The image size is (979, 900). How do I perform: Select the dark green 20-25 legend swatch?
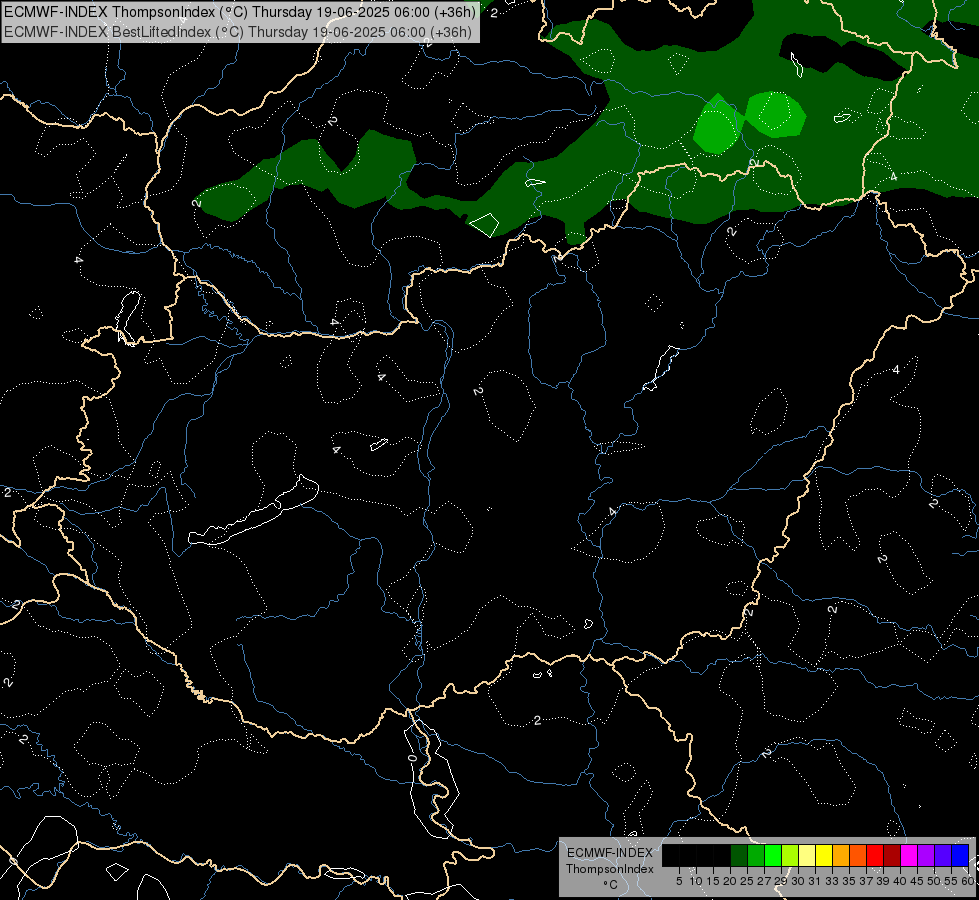[739, 855]
